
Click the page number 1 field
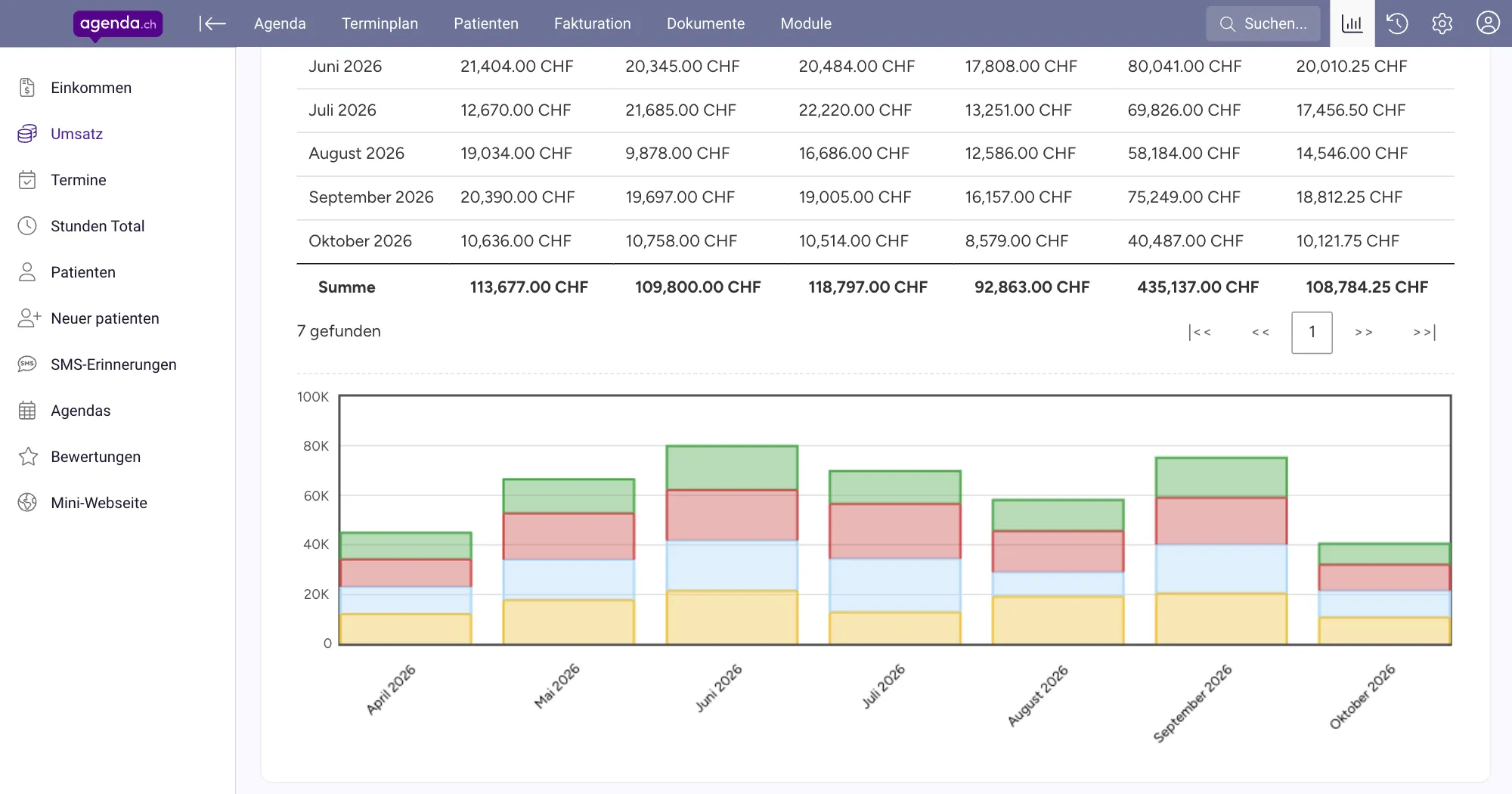[x=1312, y=332]
